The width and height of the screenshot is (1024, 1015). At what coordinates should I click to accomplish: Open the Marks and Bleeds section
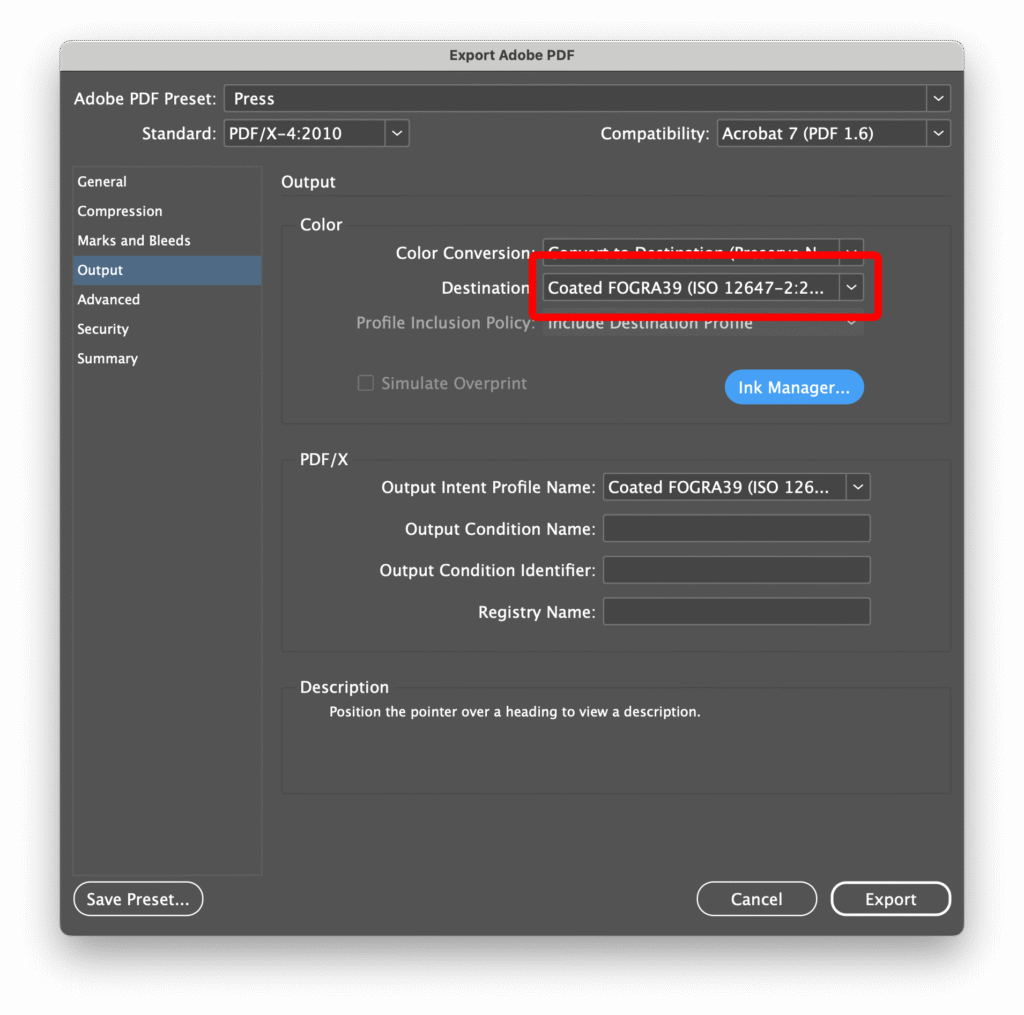[x=134, y=241]
